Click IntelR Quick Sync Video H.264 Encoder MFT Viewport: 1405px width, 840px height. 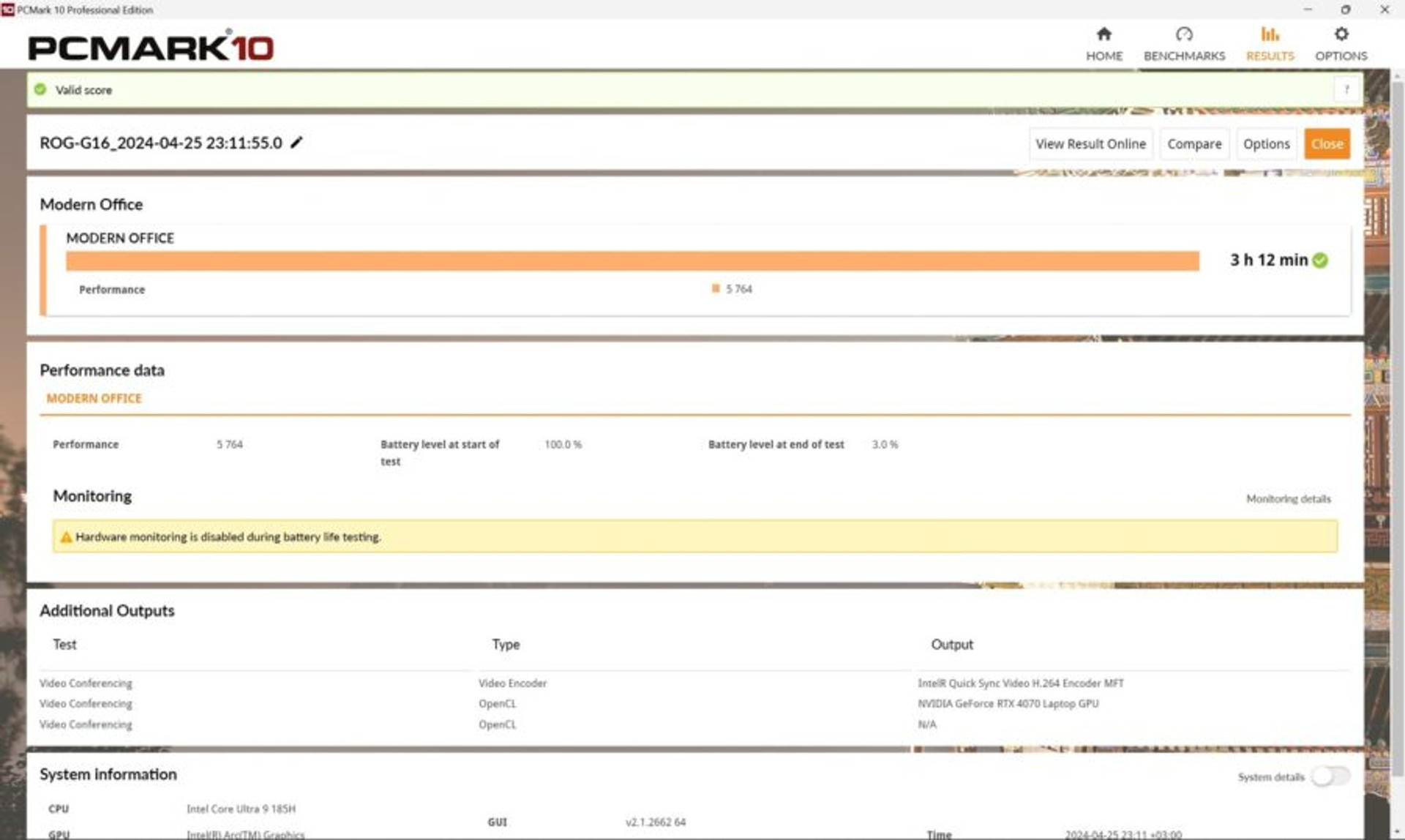pos(1021,683)
